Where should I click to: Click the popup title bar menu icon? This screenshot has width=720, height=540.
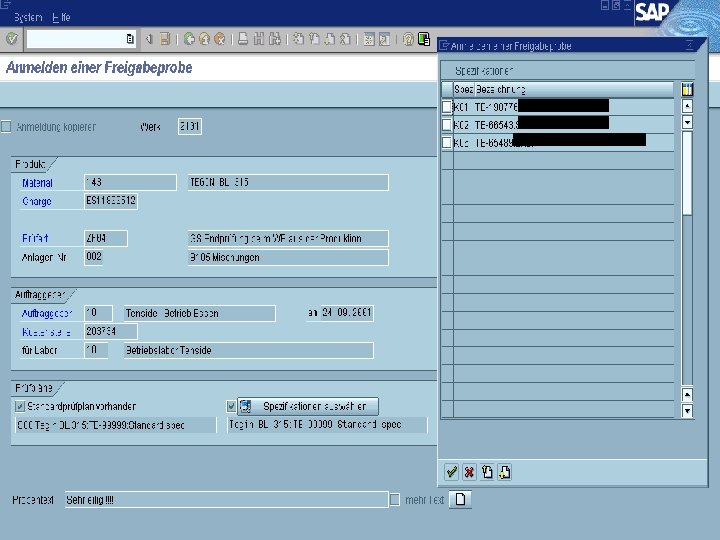tap(444, 45)
